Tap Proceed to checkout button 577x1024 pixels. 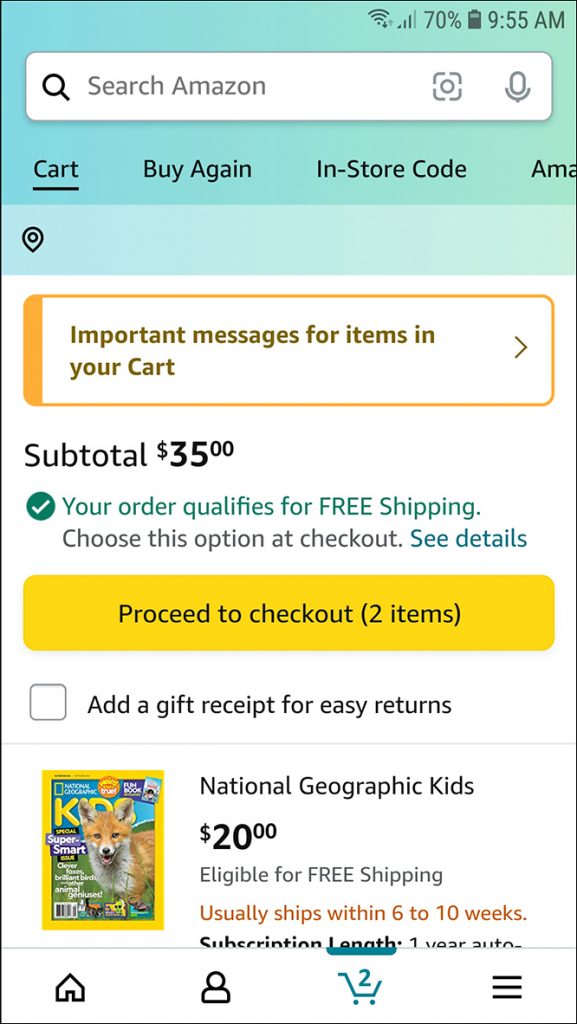[288, 614]
